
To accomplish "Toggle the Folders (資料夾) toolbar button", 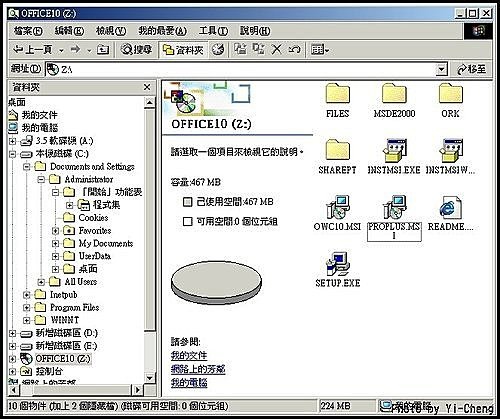I will pos(183,50).
